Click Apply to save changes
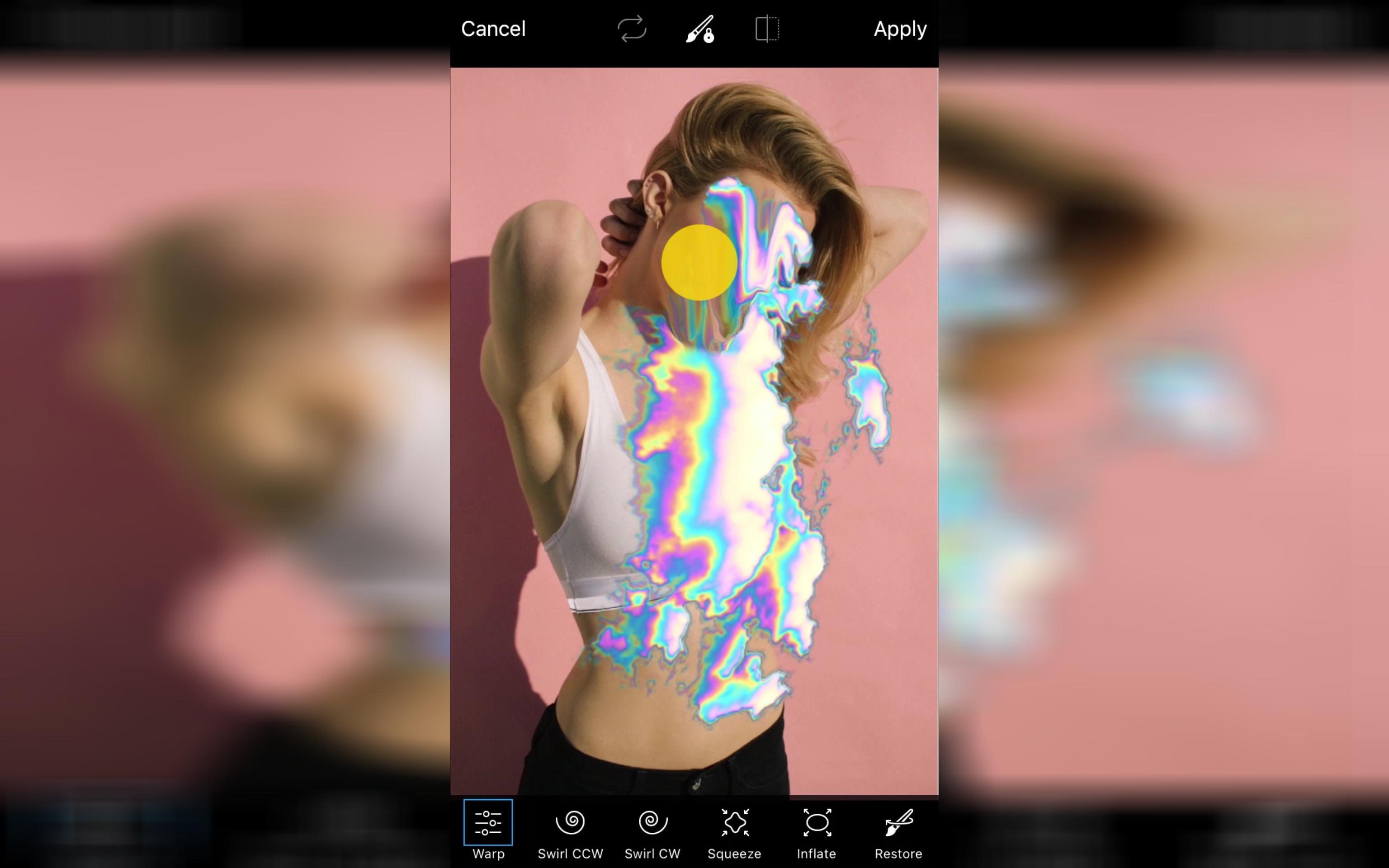1389x868 pixels. 898,28
